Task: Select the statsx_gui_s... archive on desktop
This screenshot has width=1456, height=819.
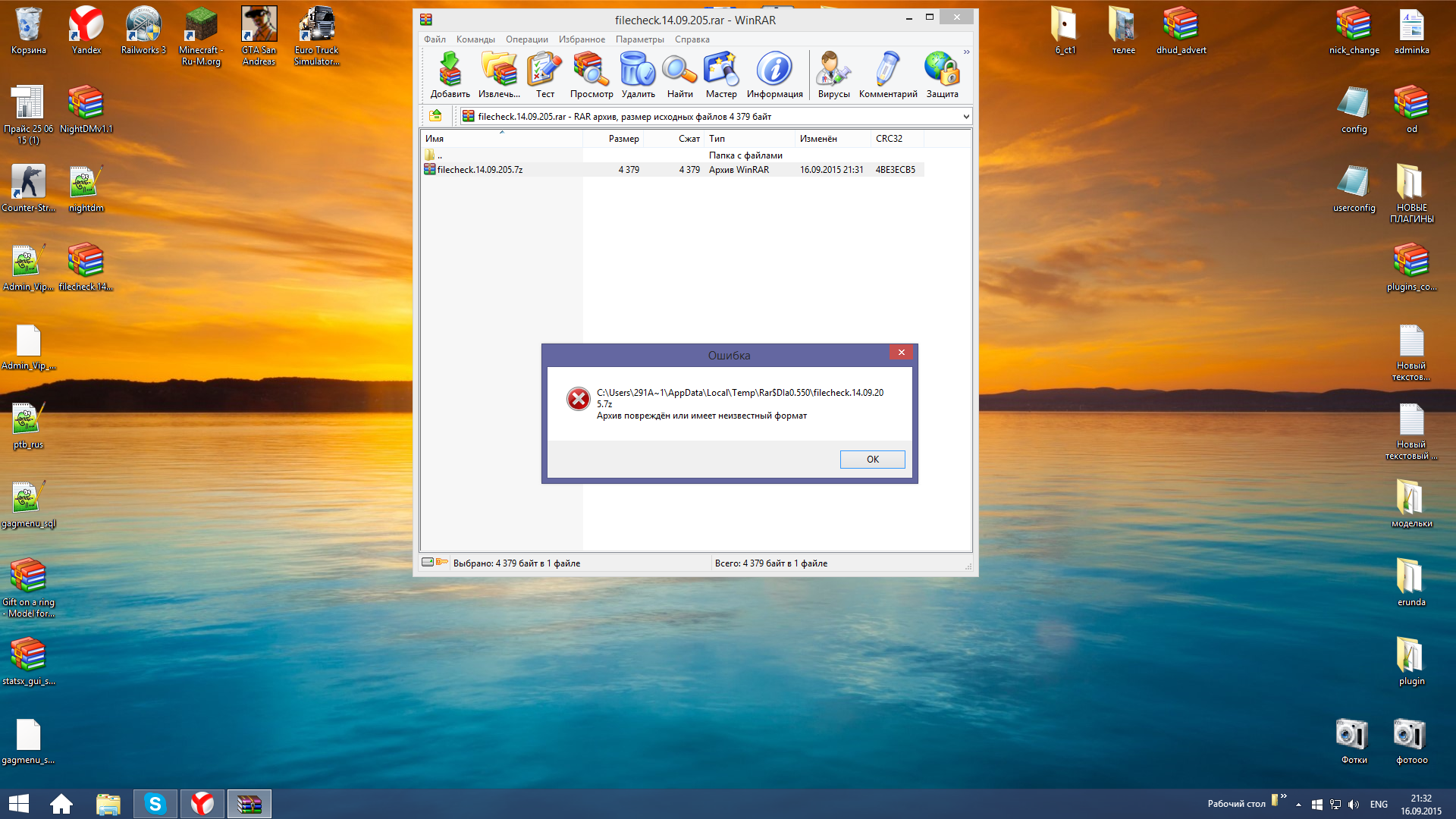Action: [28, 662]
